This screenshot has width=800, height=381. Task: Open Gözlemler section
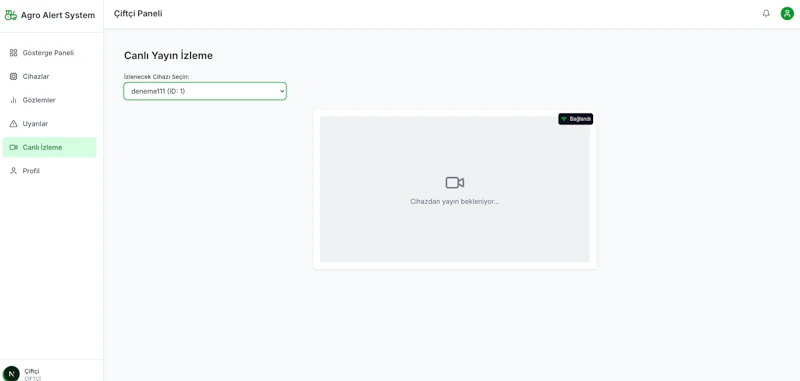(49, 100)
